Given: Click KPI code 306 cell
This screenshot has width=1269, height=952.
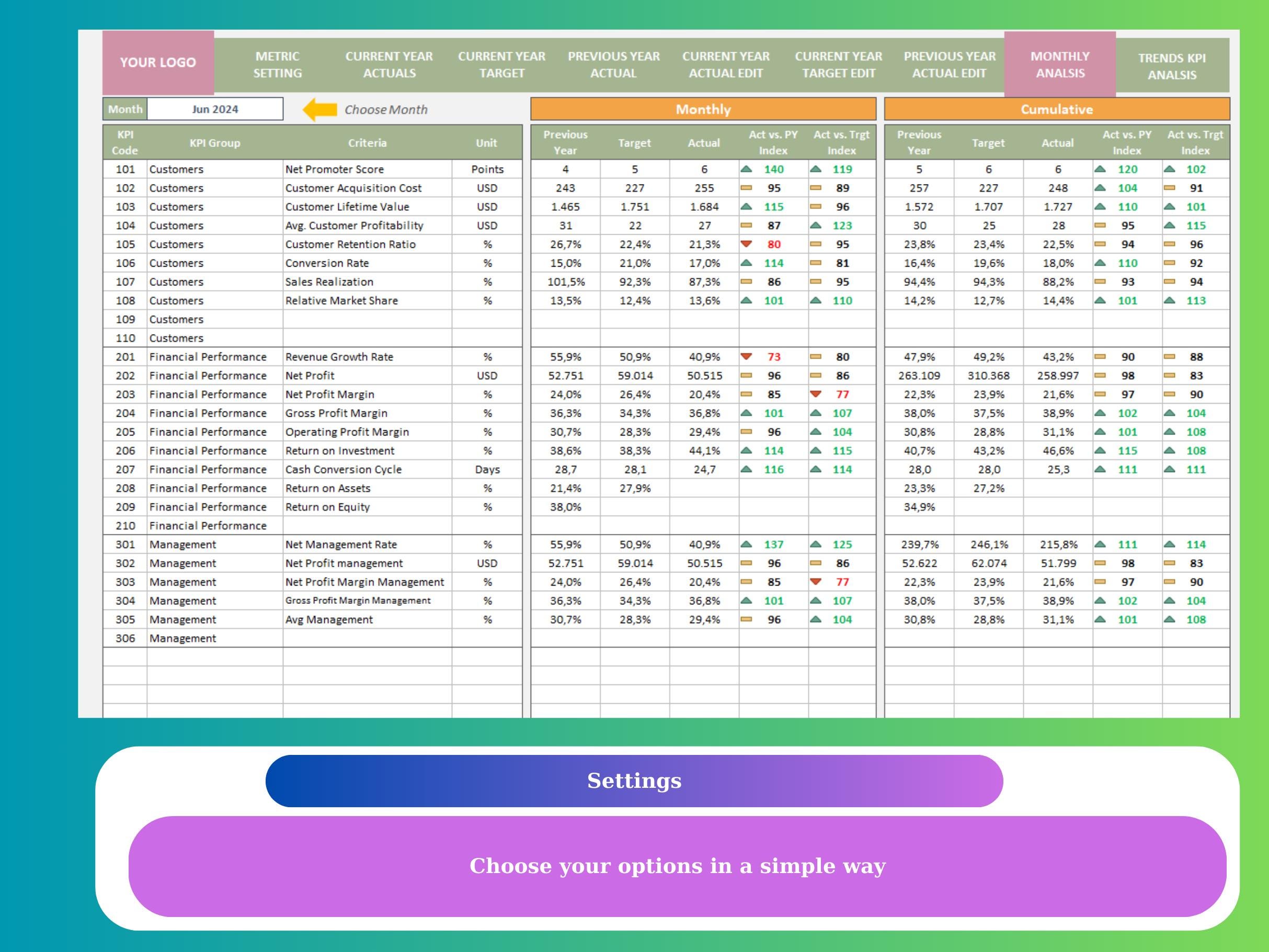Looking at the screenshot, I should pyautogui.click(x=125, y=638).
